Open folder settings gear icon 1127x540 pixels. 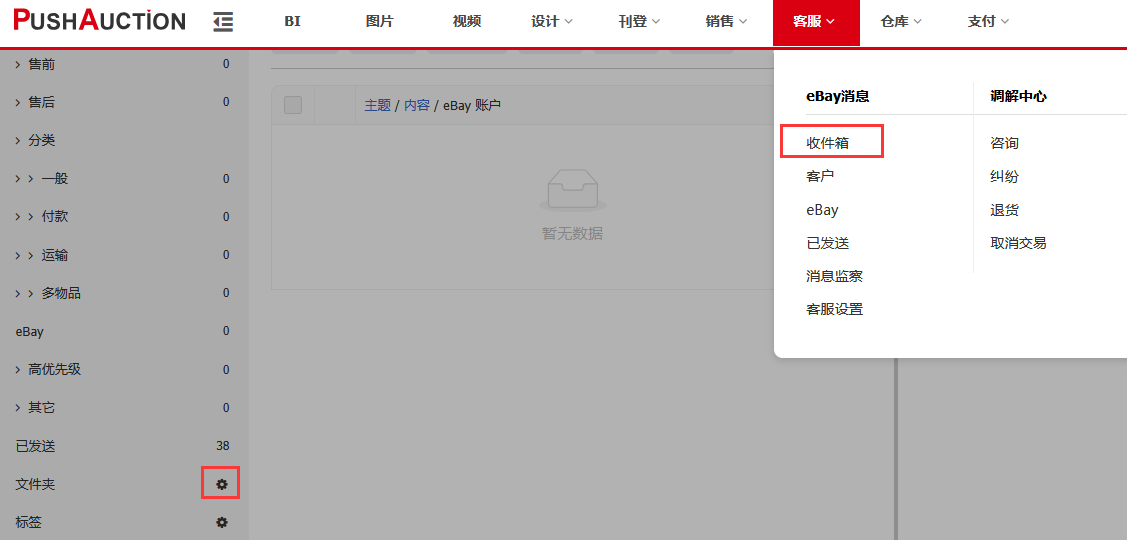[x=222, y=484]
